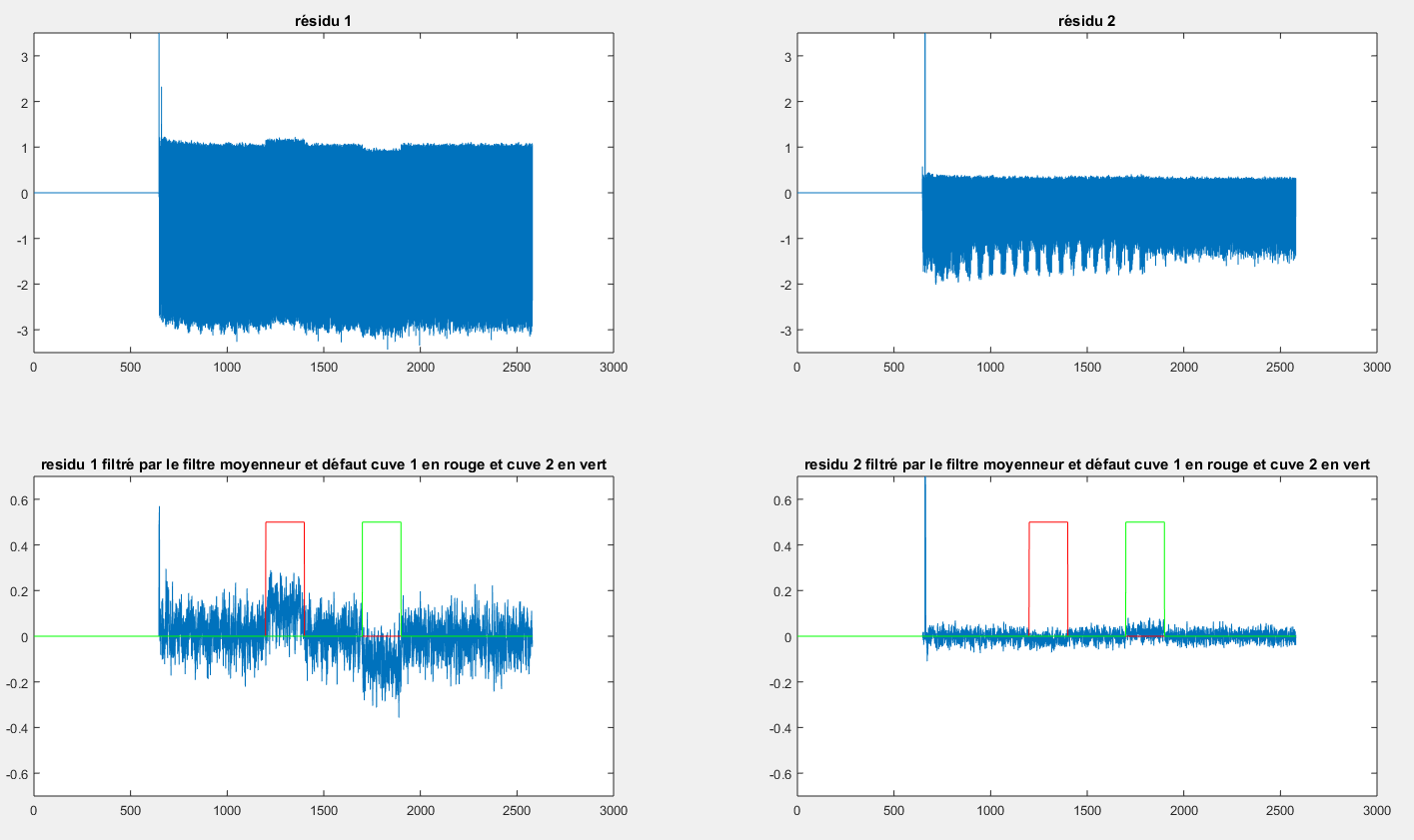Click red cuve 1 pulse top in filtered residu 1
This screenshot has width=1414, height=840.
(285, 521)
